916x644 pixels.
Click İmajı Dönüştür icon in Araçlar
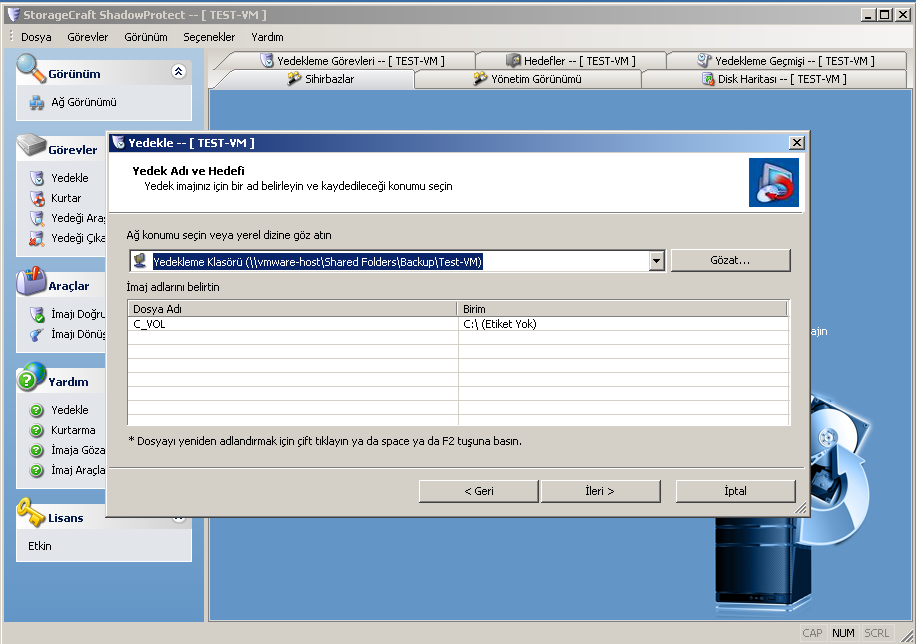point(37,334)
